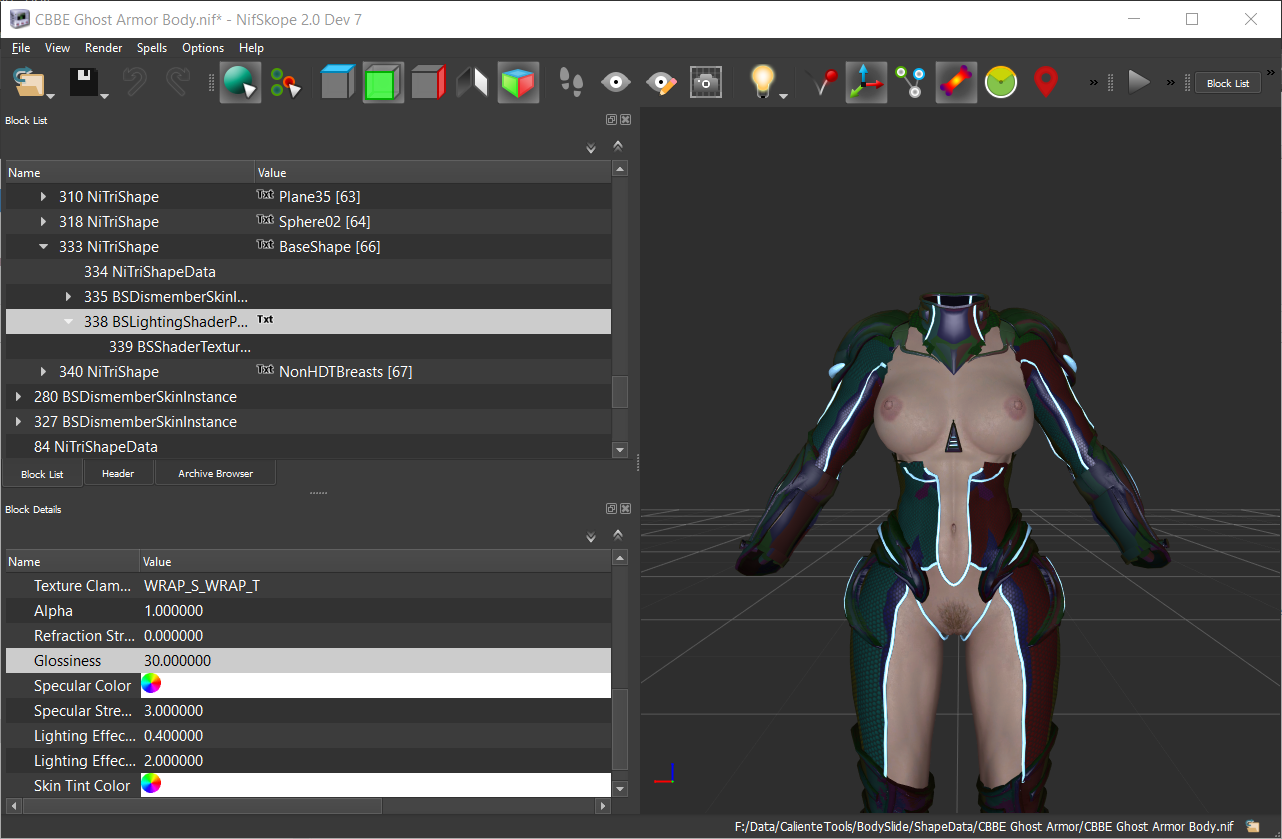
Task: Toggle the red-orange gradient render button
Action: [x=956, y=83]
